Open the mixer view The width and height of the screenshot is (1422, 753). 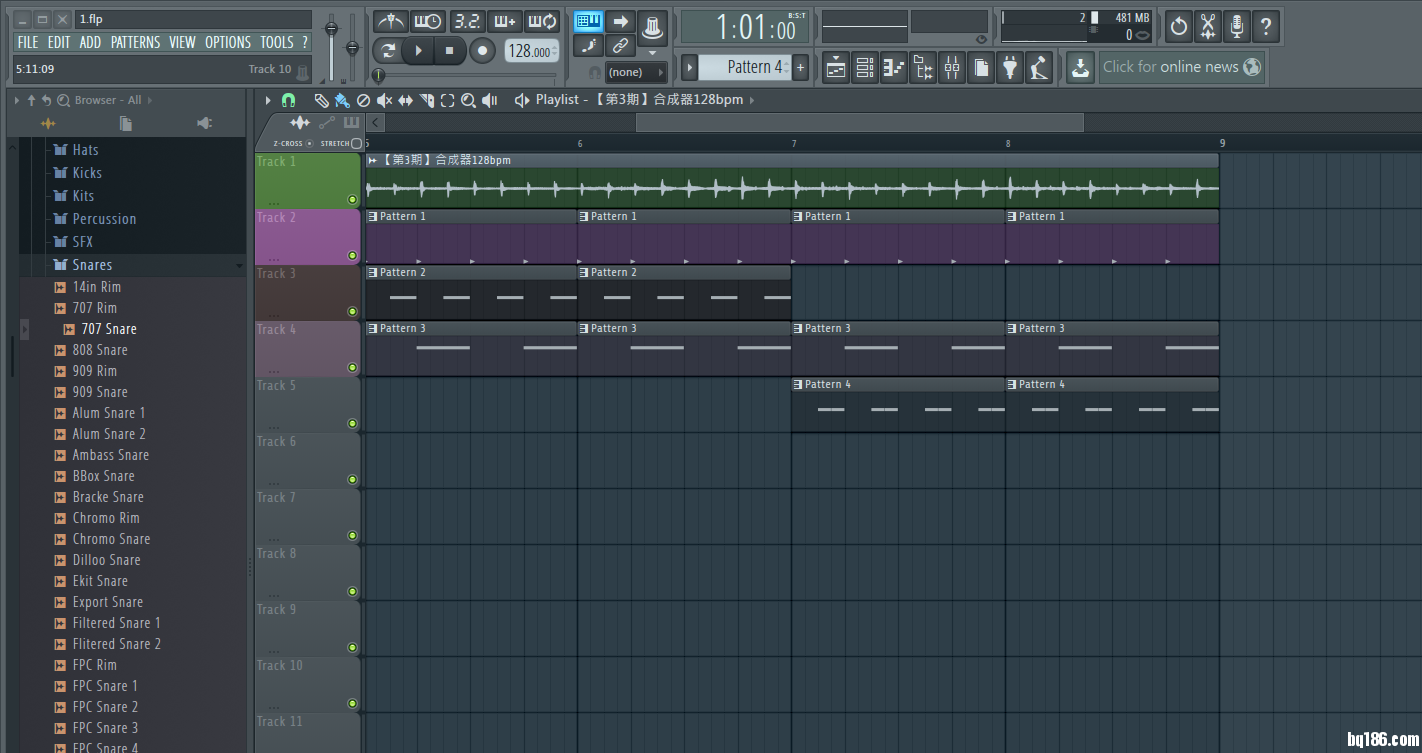952,68
